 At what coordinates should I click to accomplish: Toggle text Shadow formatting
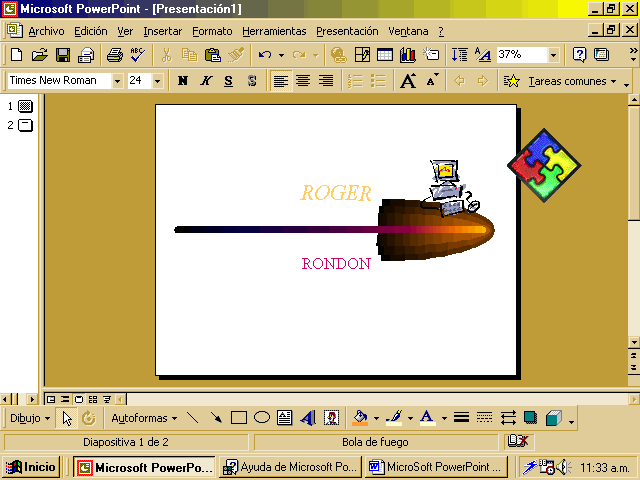(252, 81)
